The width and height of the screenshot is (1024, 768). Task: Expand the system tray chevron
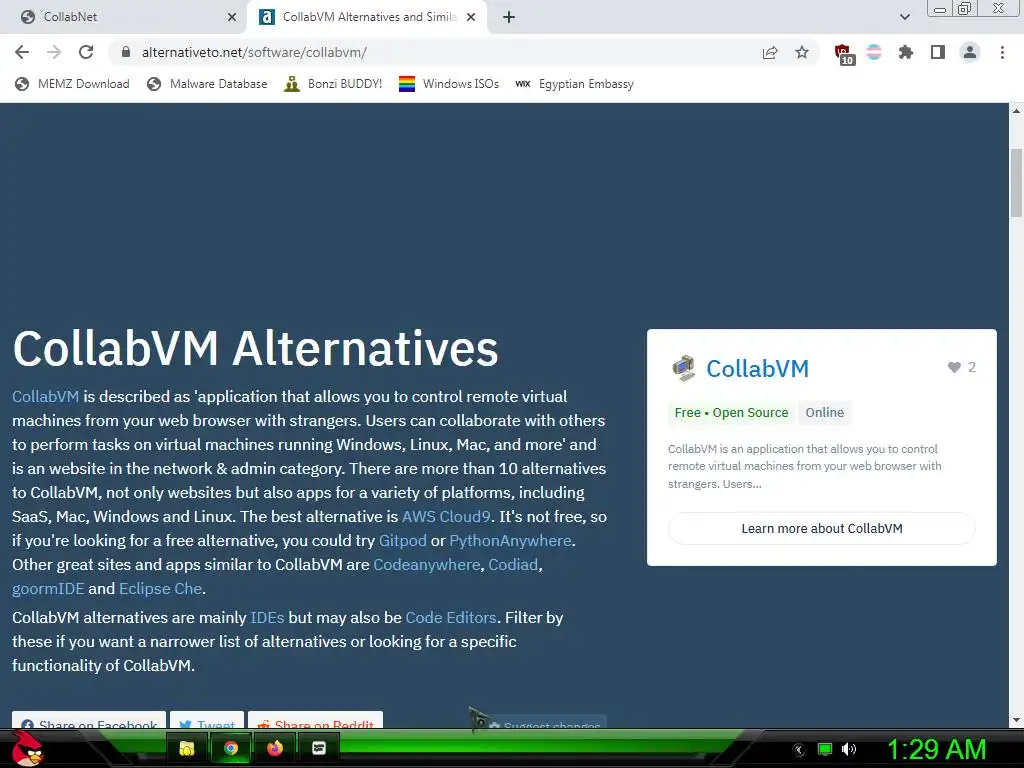click(799, 750)
